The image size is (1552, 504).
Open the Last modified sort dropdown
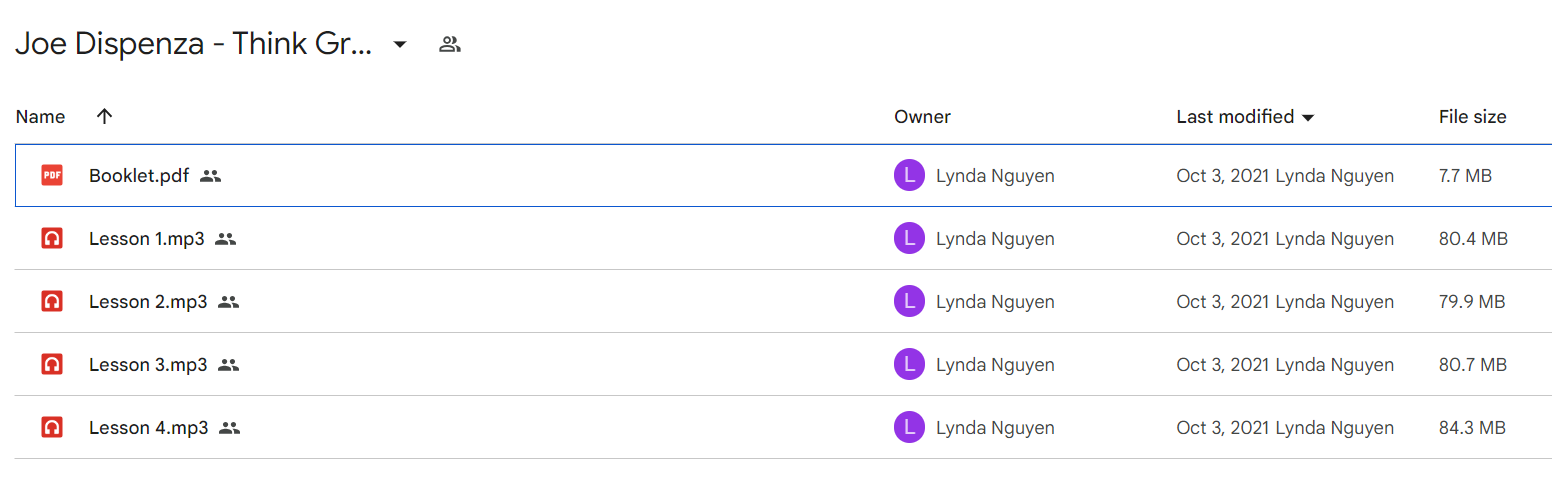pyautogui.click(x=1307, y=118)
